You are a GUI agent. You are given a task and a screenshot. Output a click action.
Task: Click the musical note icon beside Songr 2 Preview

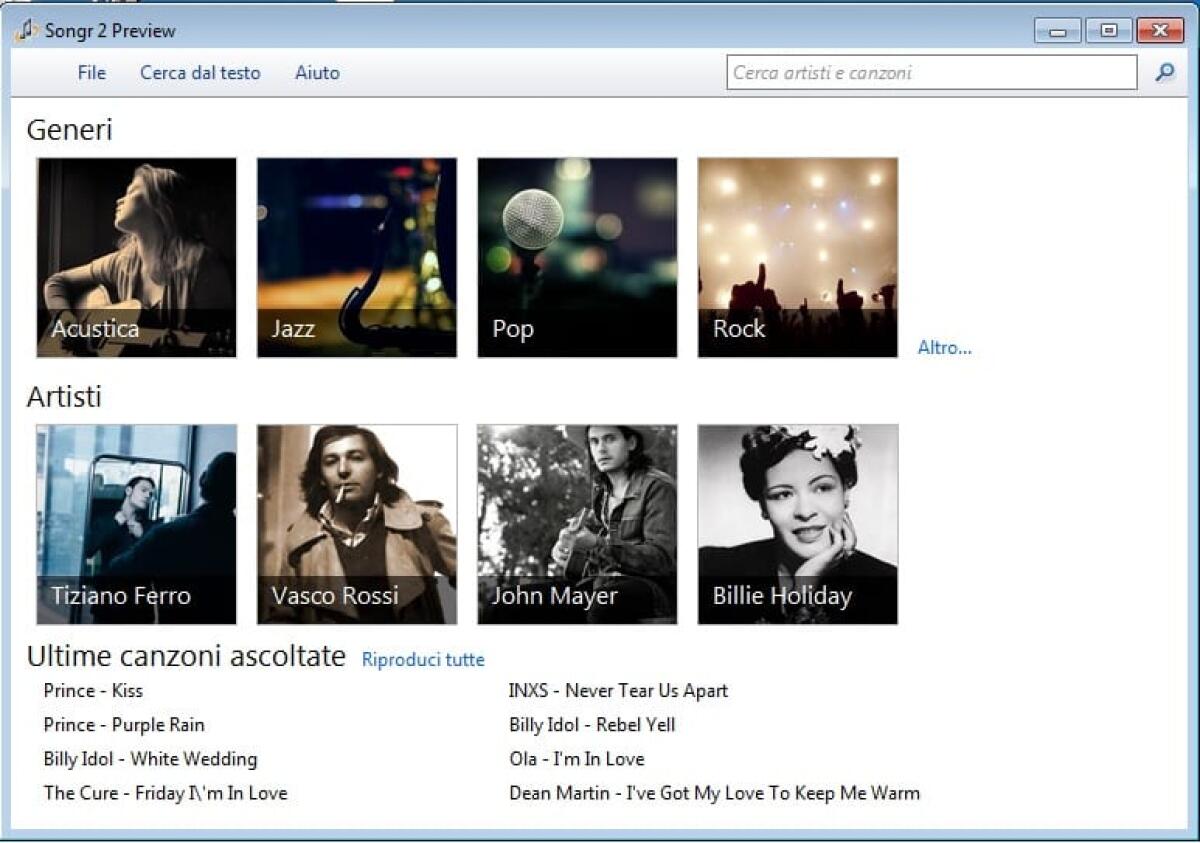coord(24,29)
